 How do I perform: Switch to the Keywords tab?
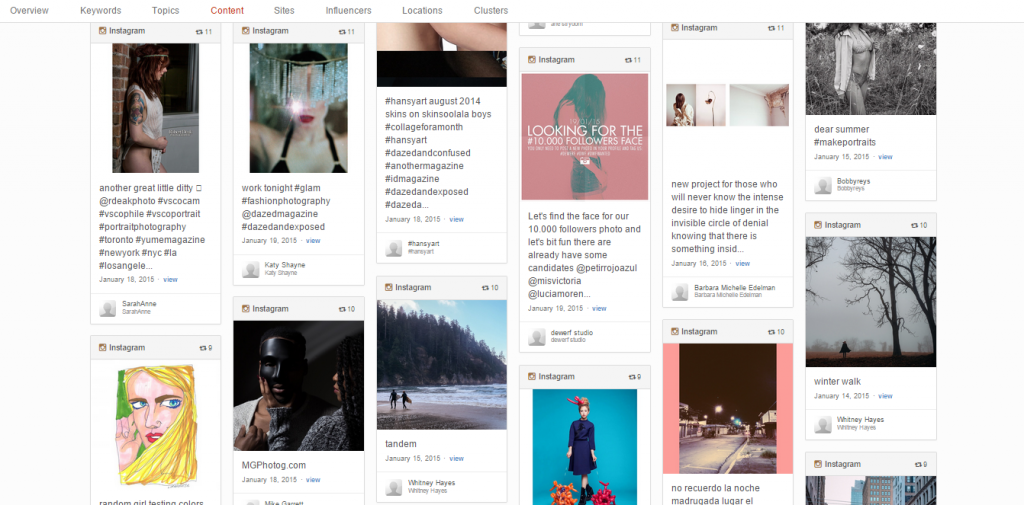(x=101, y=11)
